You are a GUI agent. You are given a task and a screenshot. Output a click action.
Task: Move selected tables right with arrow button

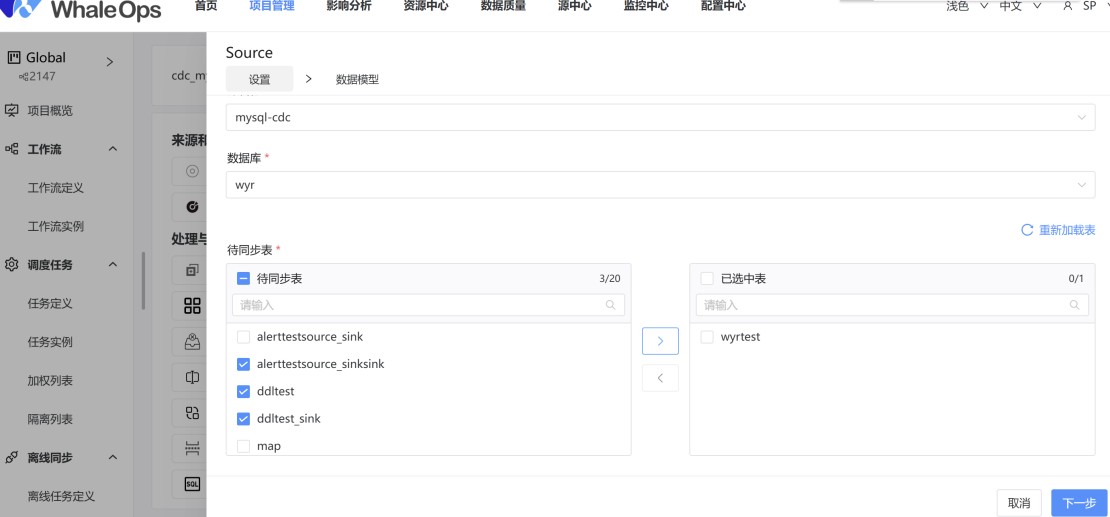(x=660, y=341)
